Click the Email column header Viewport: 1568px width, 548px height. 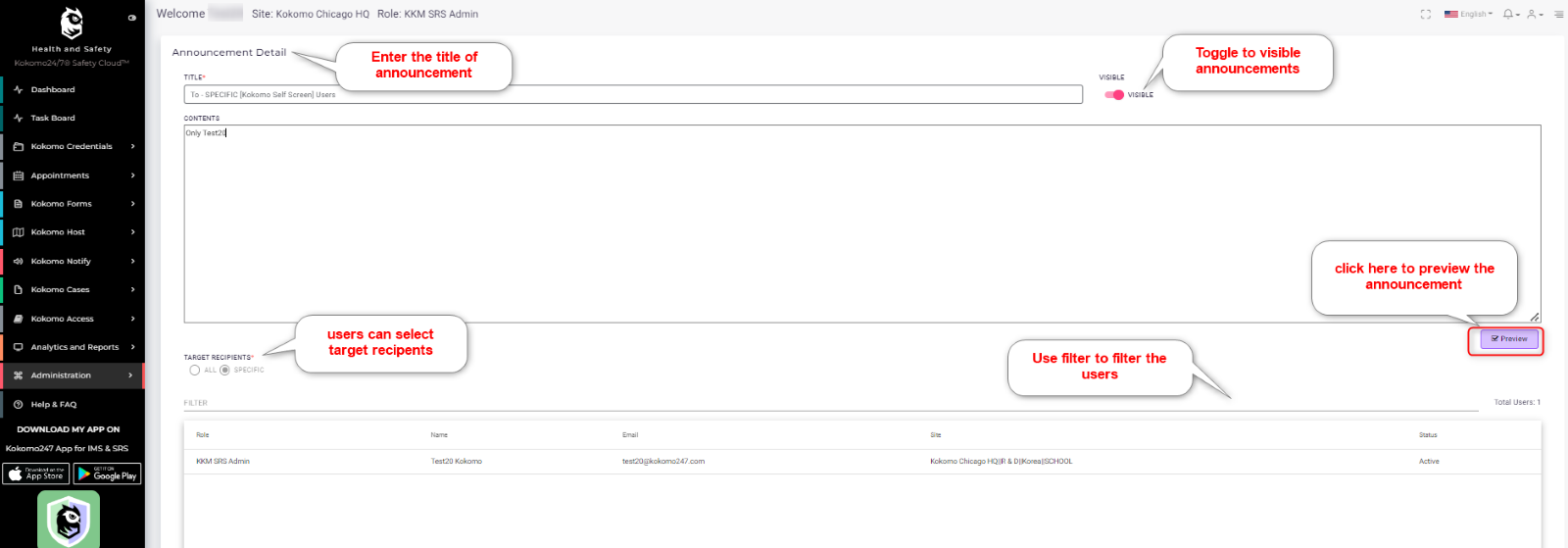tap(630, 435)
